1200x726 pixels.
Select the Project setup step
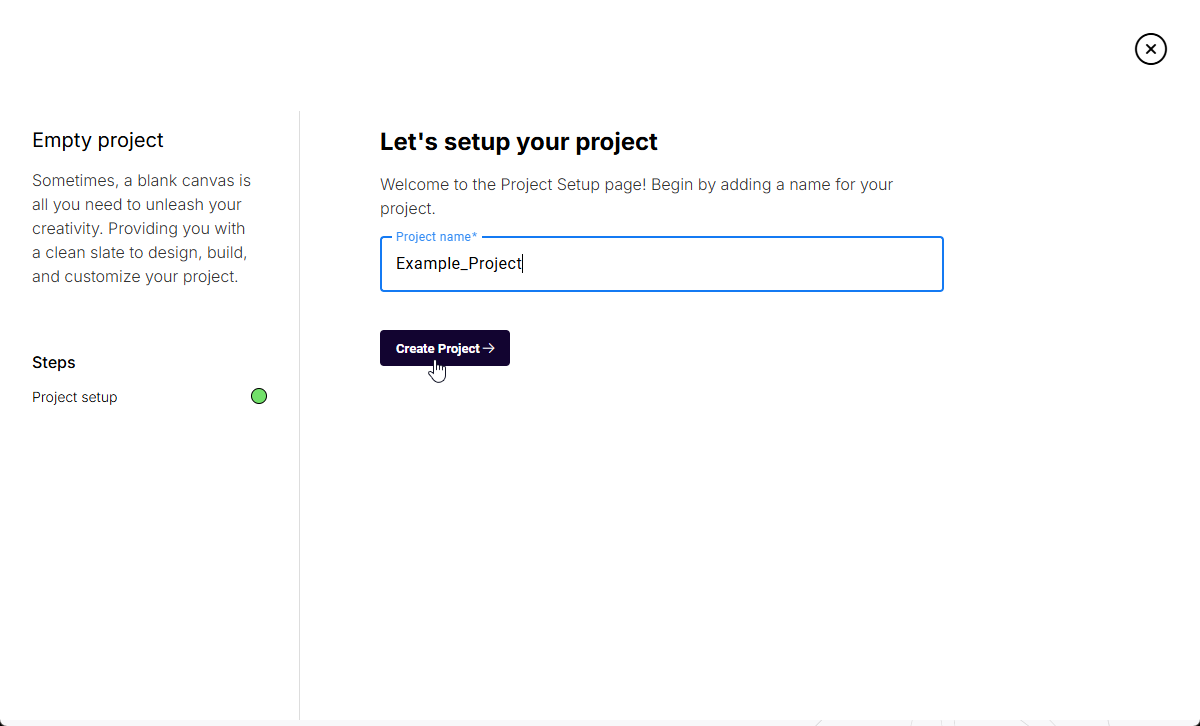coord(75,397)
